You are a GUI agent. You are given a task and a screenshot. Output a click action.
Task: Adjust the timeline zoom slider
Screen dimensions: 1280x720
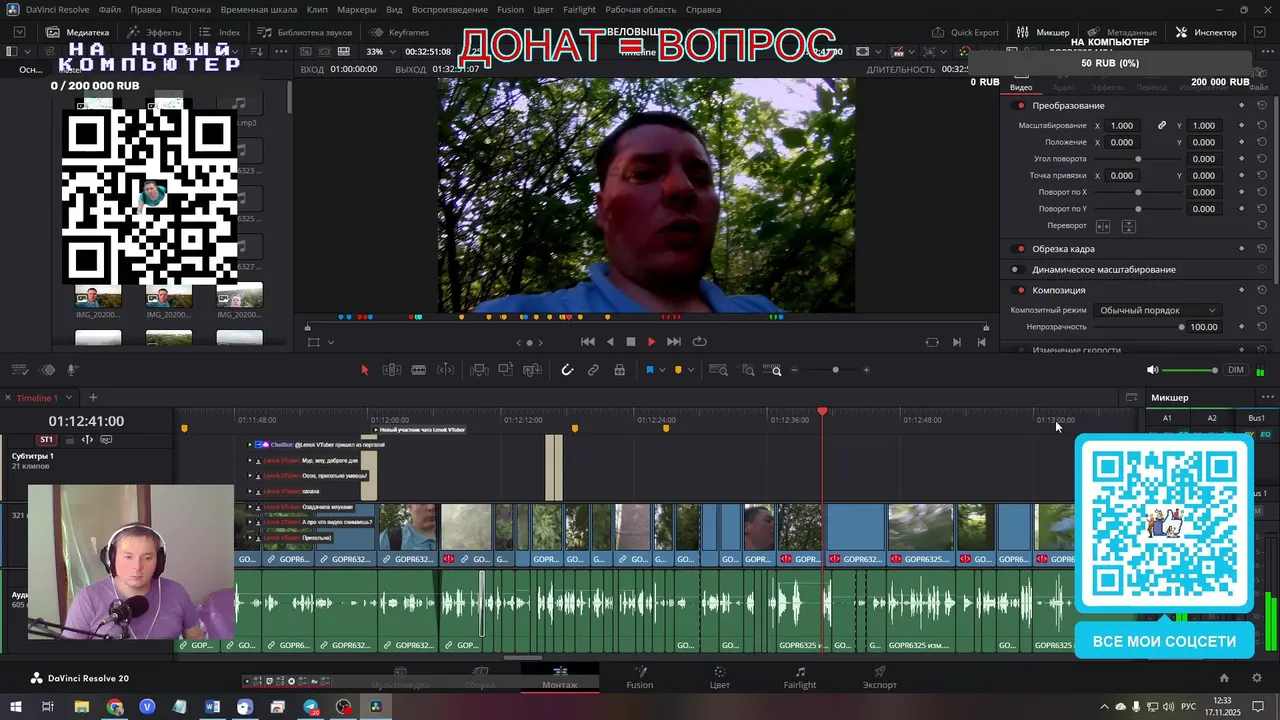[835, 370]
